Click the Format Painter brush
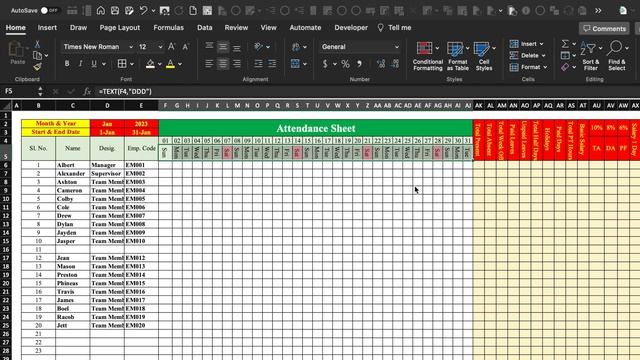 37,66
